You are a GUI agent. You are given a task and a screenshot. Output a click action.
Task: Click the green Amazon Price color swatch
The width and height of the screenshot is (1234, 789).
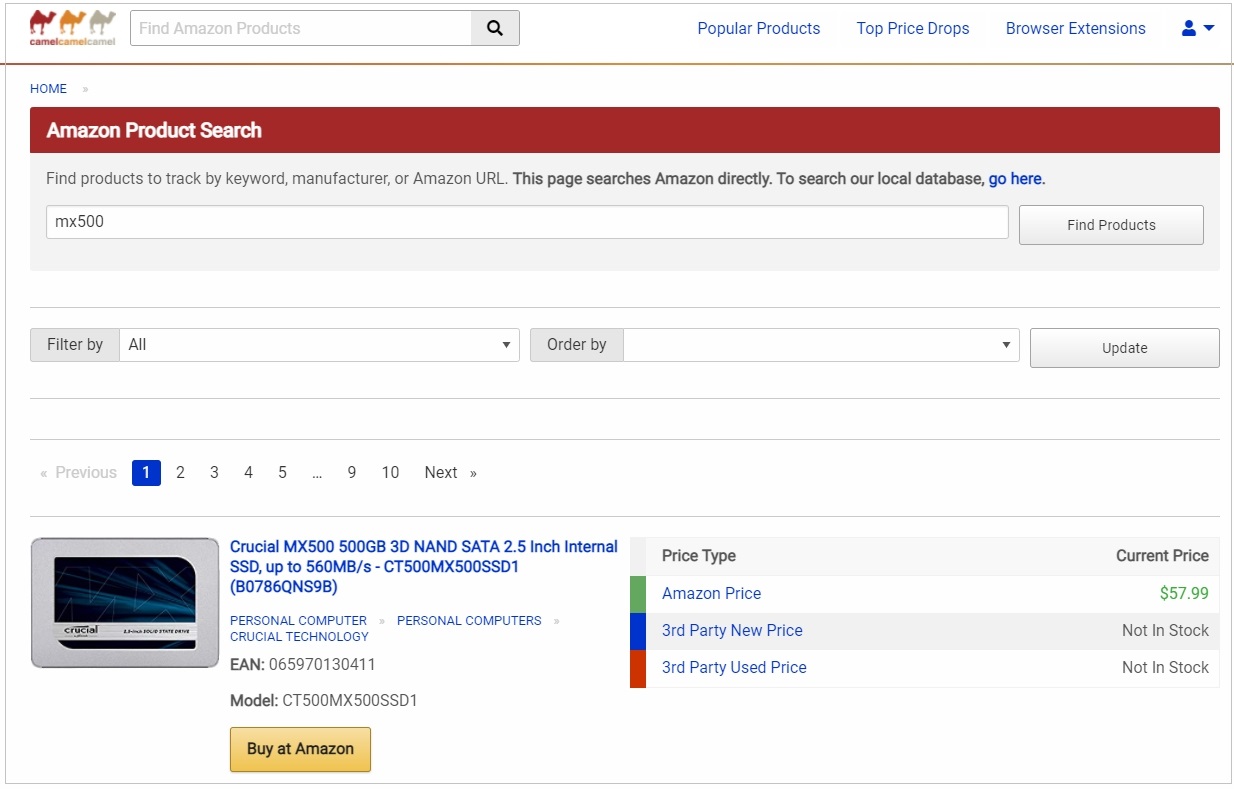point(638,594)
